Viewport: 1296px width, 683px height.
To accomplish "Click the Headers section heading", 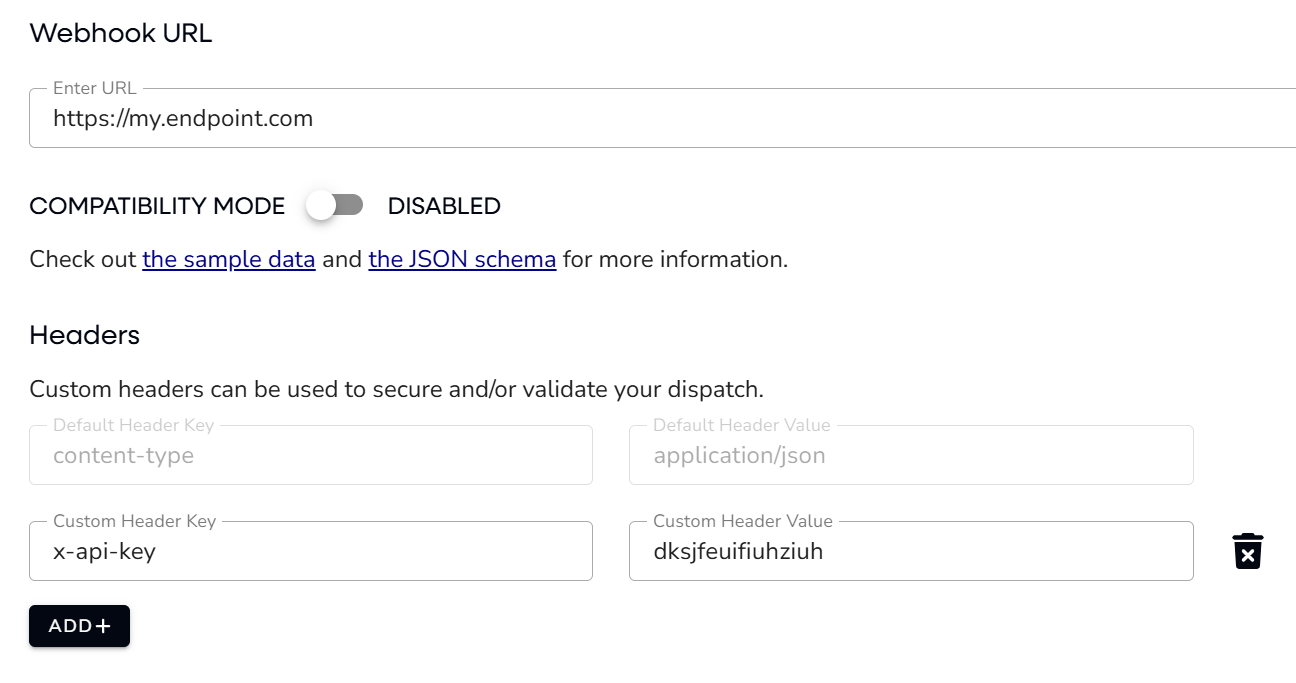I will [x=85, y=335].
